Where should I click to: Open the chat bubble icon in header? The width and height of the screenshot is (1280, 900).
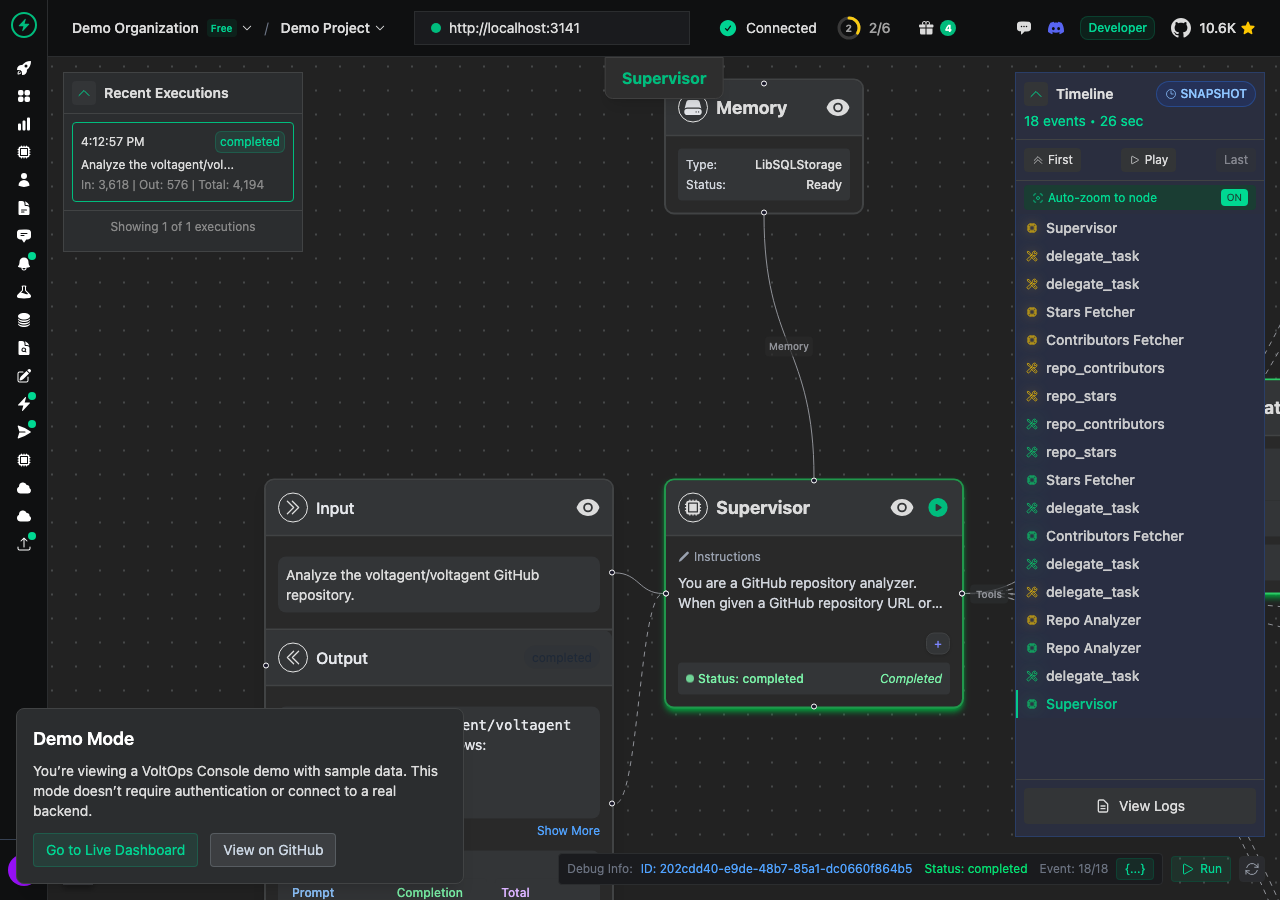coord(1023,28)
